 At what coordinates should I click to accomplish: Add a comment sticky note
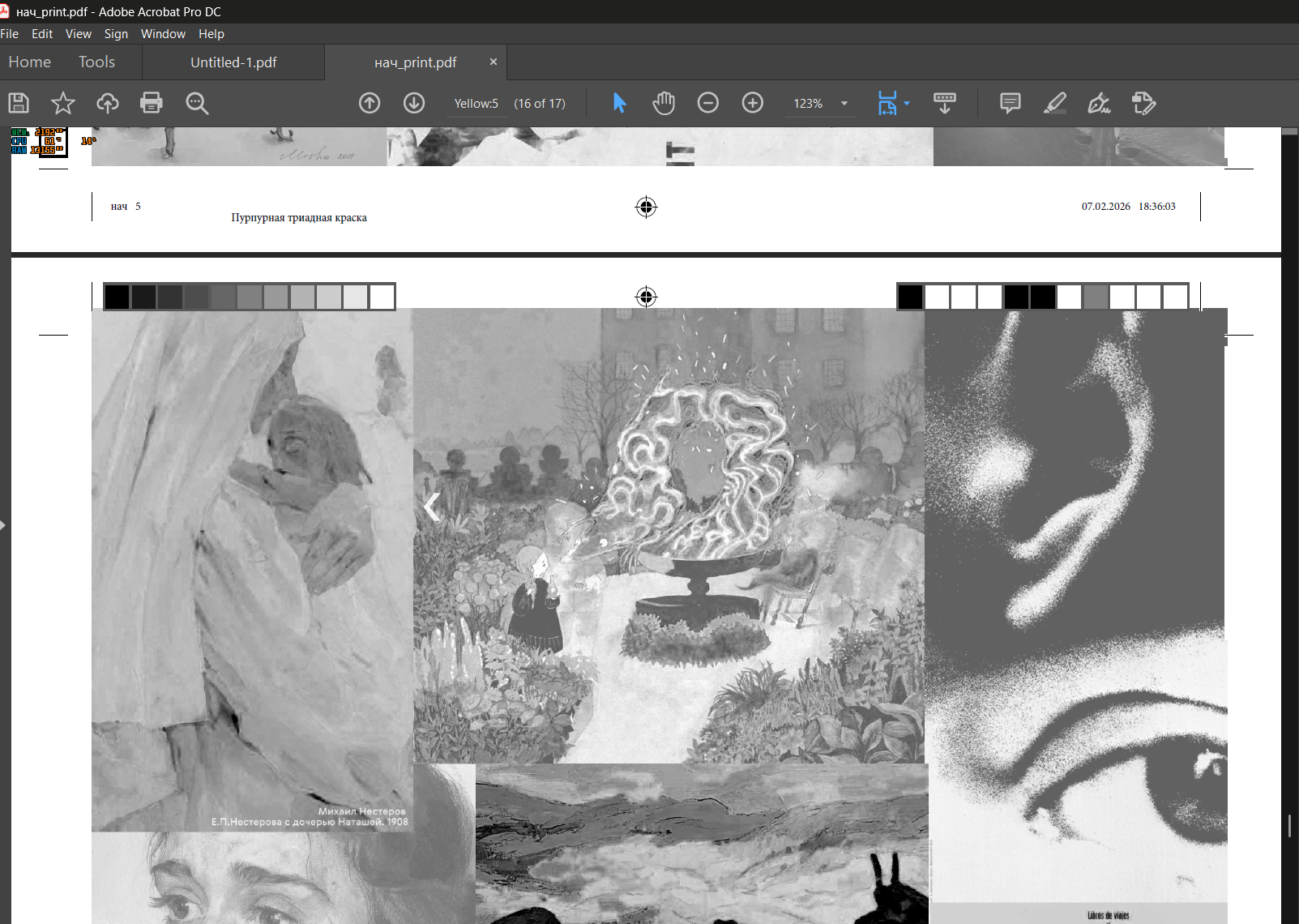[x=1011, y=103]
